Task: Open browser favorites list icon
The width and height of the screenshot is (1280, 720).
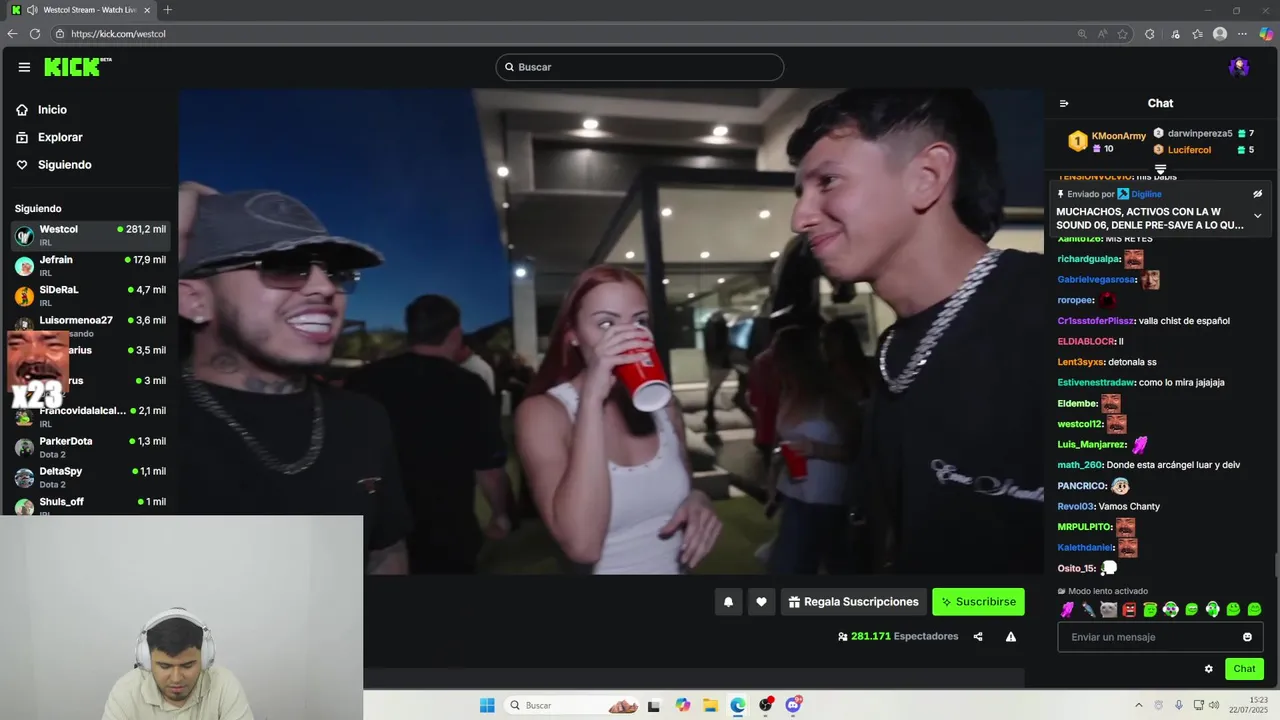Action: tap(1197, 33)
